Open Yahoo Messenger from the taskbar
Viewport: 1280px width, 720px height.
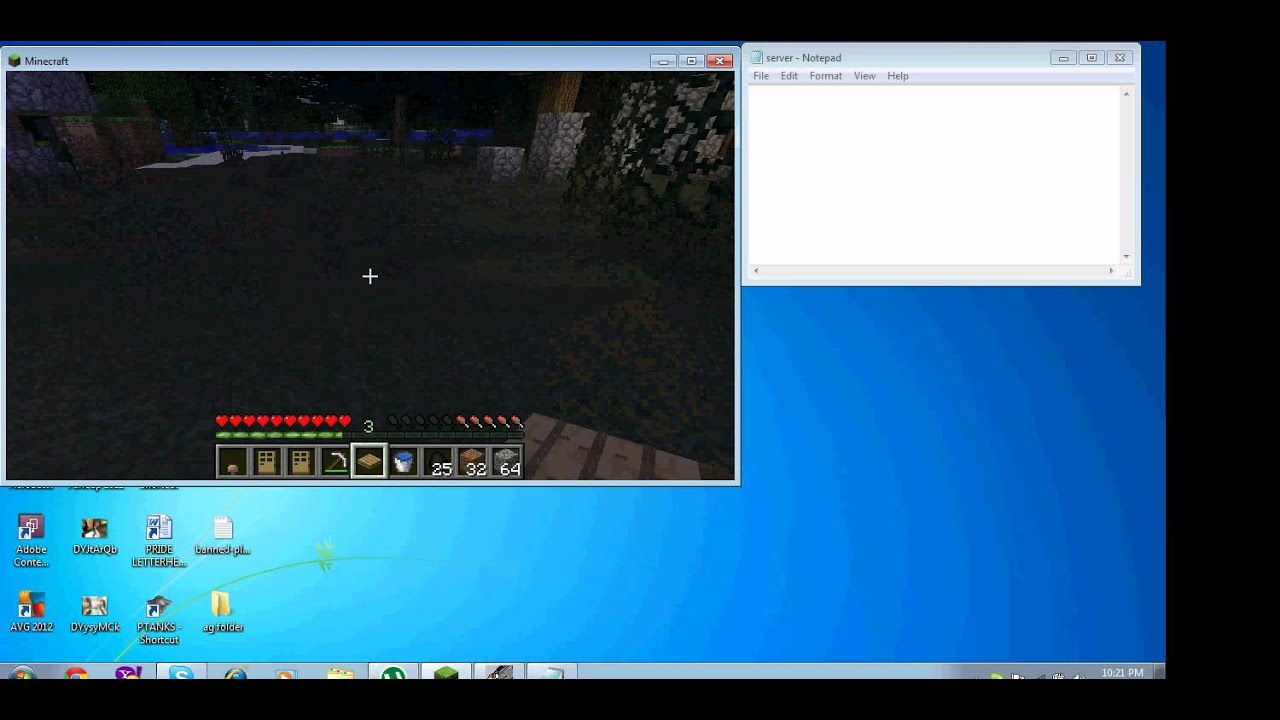[x=129, y=673]
